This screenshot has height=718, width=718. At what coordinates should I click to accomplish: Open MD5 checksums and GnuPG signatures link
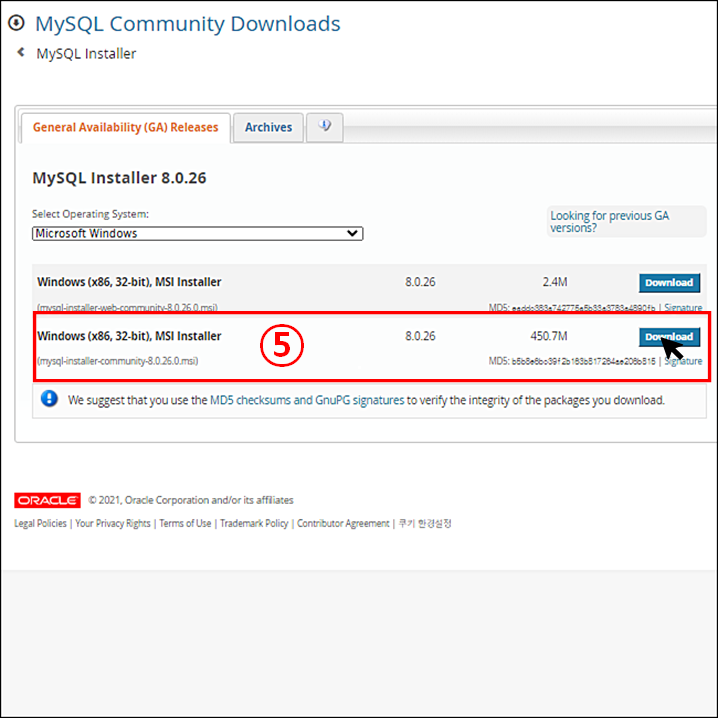[307, 400]
